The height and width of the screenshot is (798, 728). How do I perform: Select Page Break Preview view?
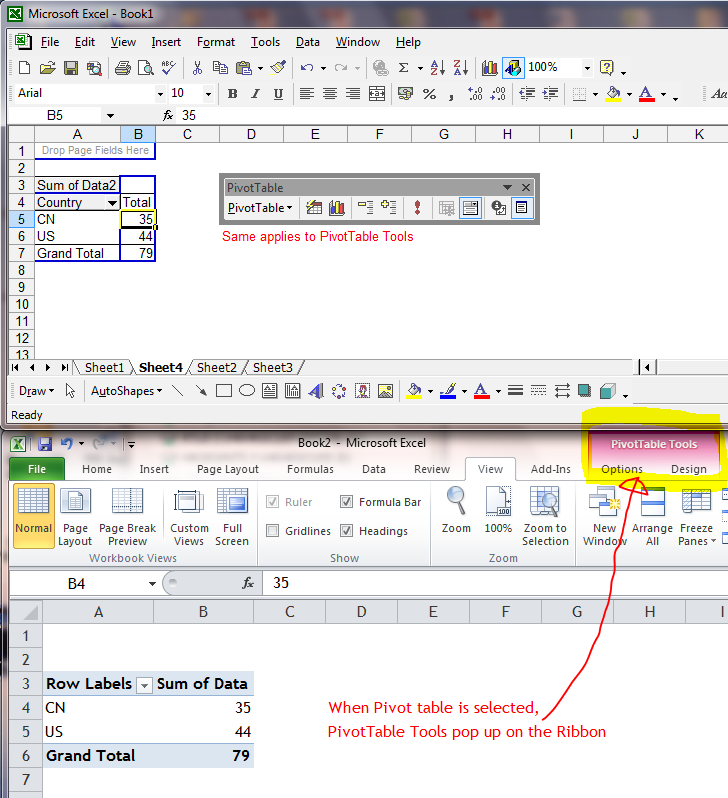tap(127, 514)
